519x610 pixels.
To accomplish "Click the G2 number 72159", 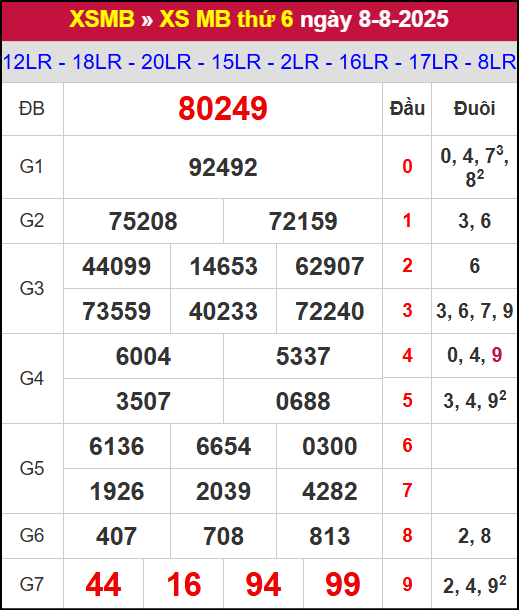I will [303, 221].
